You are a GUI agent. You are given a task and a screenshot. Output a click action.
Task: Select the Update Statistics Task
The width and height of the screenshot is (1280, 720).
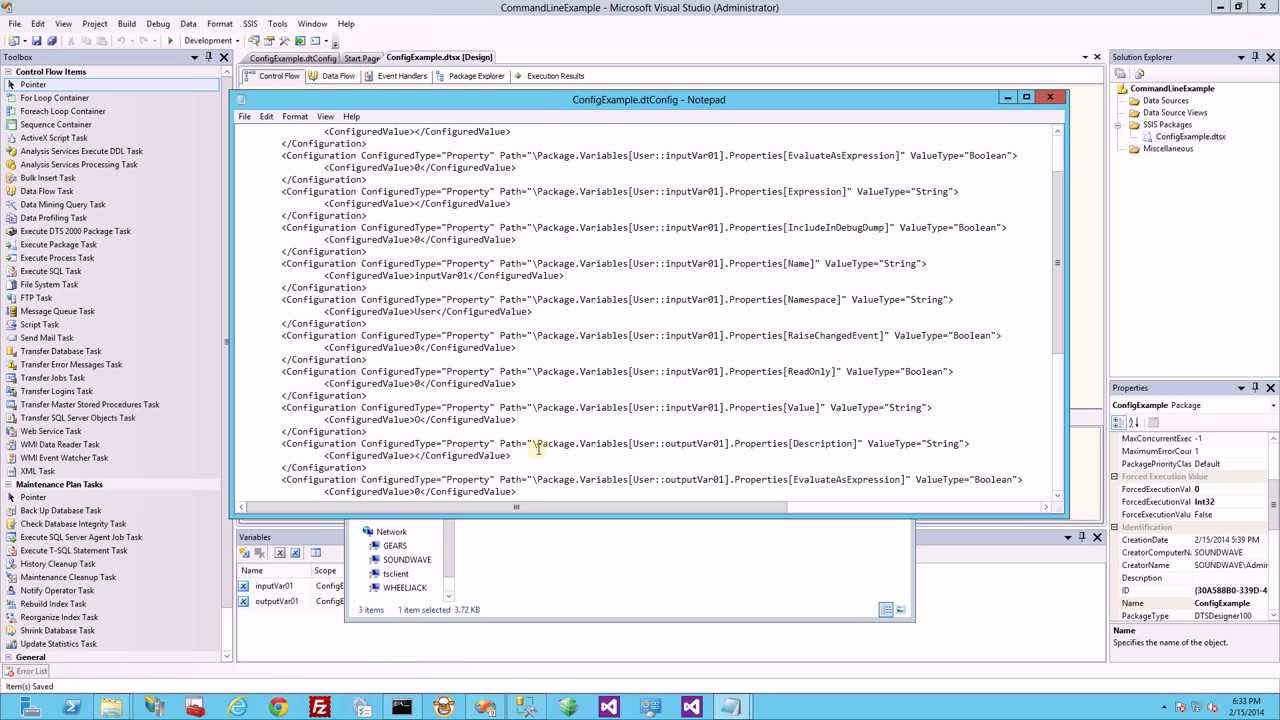point(110,644)
